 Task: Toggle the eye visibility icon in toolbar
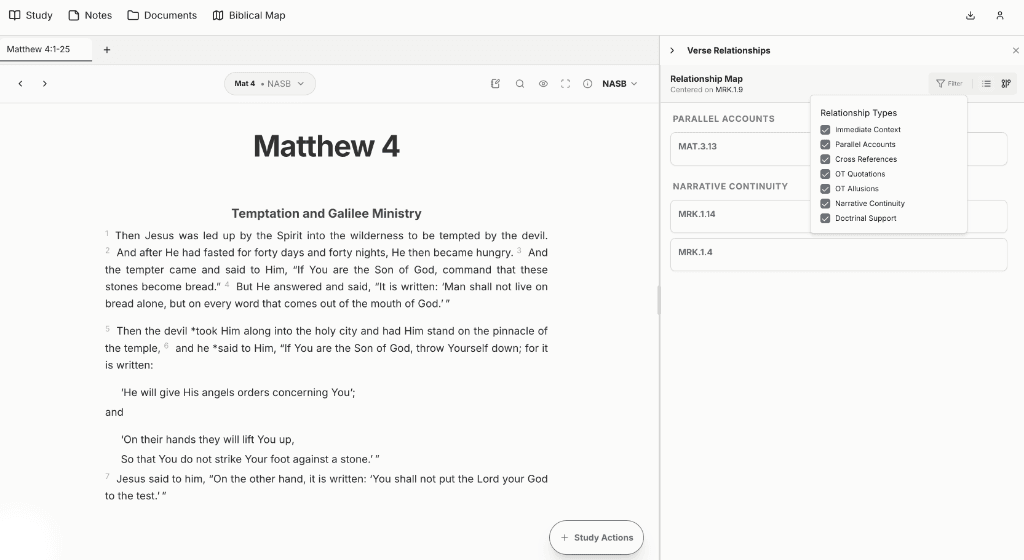(x=543, y=84)
